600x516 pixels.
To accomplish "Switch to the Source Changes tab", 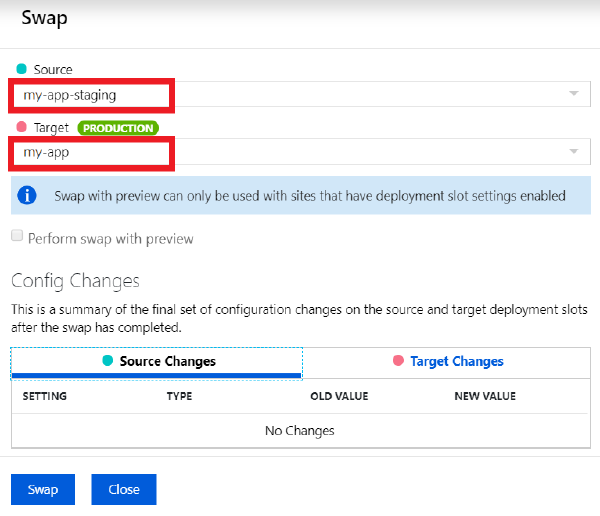I will (x=157, y=362).
